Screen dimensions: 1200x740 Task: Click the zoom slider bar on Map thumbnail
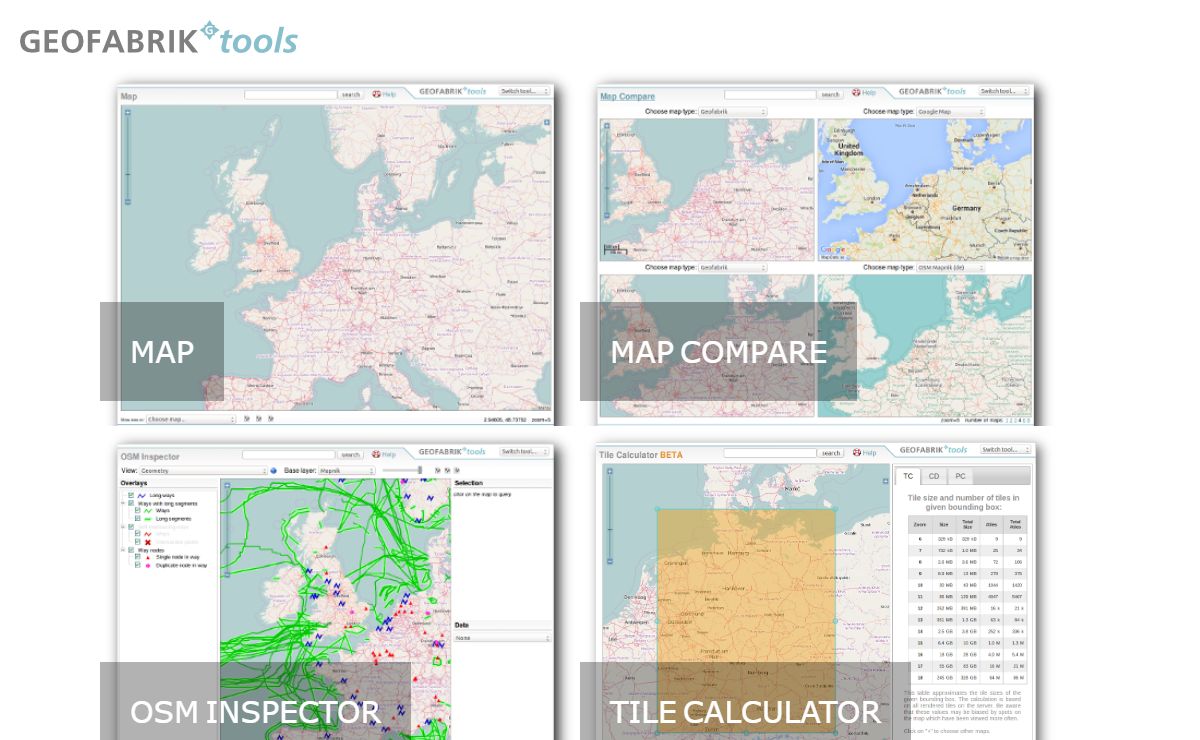click(127, 157)
